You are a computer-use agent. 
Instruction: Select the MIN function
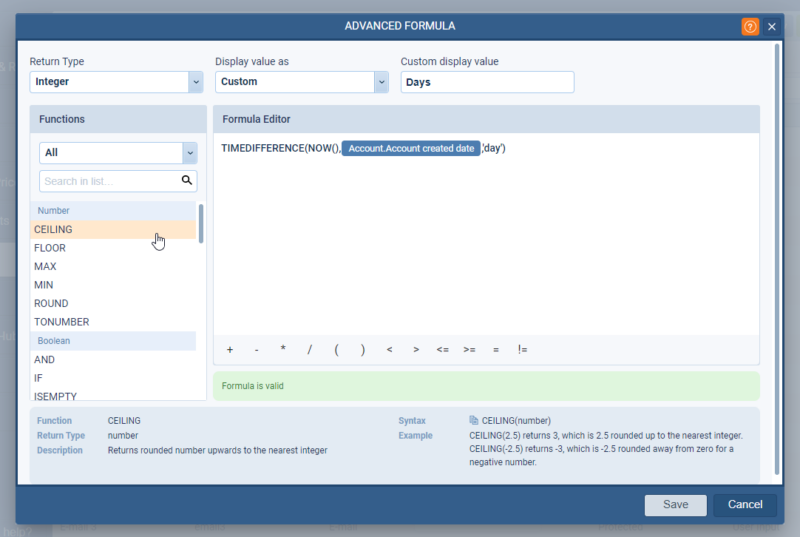tap(113, 285)
